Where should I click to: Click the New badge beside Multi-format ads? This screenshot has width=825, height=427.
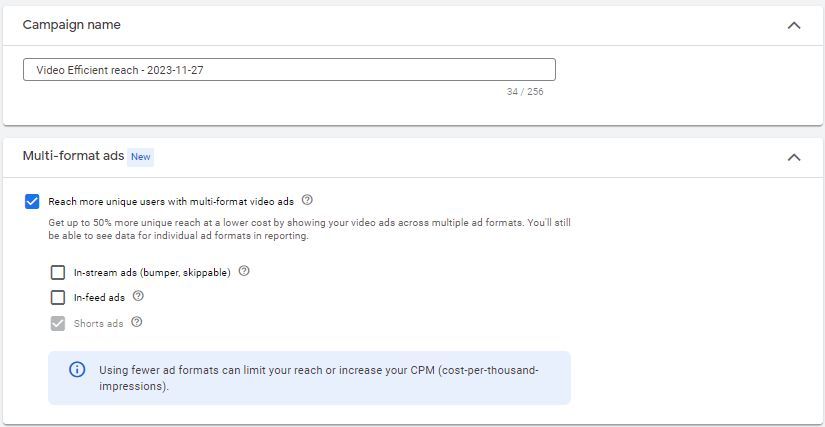point(140,157)
